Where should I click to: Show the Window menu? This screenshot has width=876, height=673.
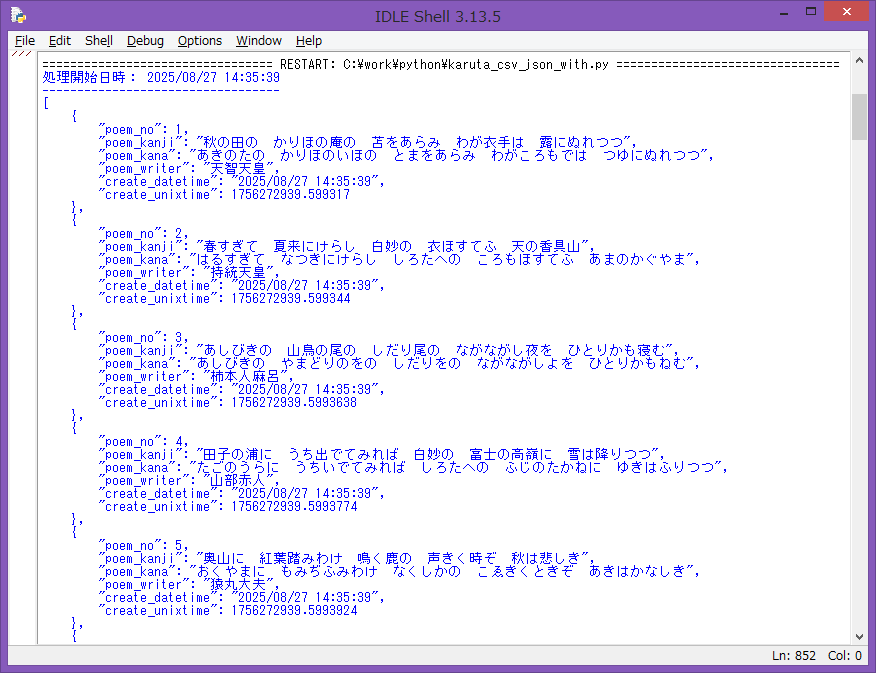pyautogui.click(x=259, y=41)
